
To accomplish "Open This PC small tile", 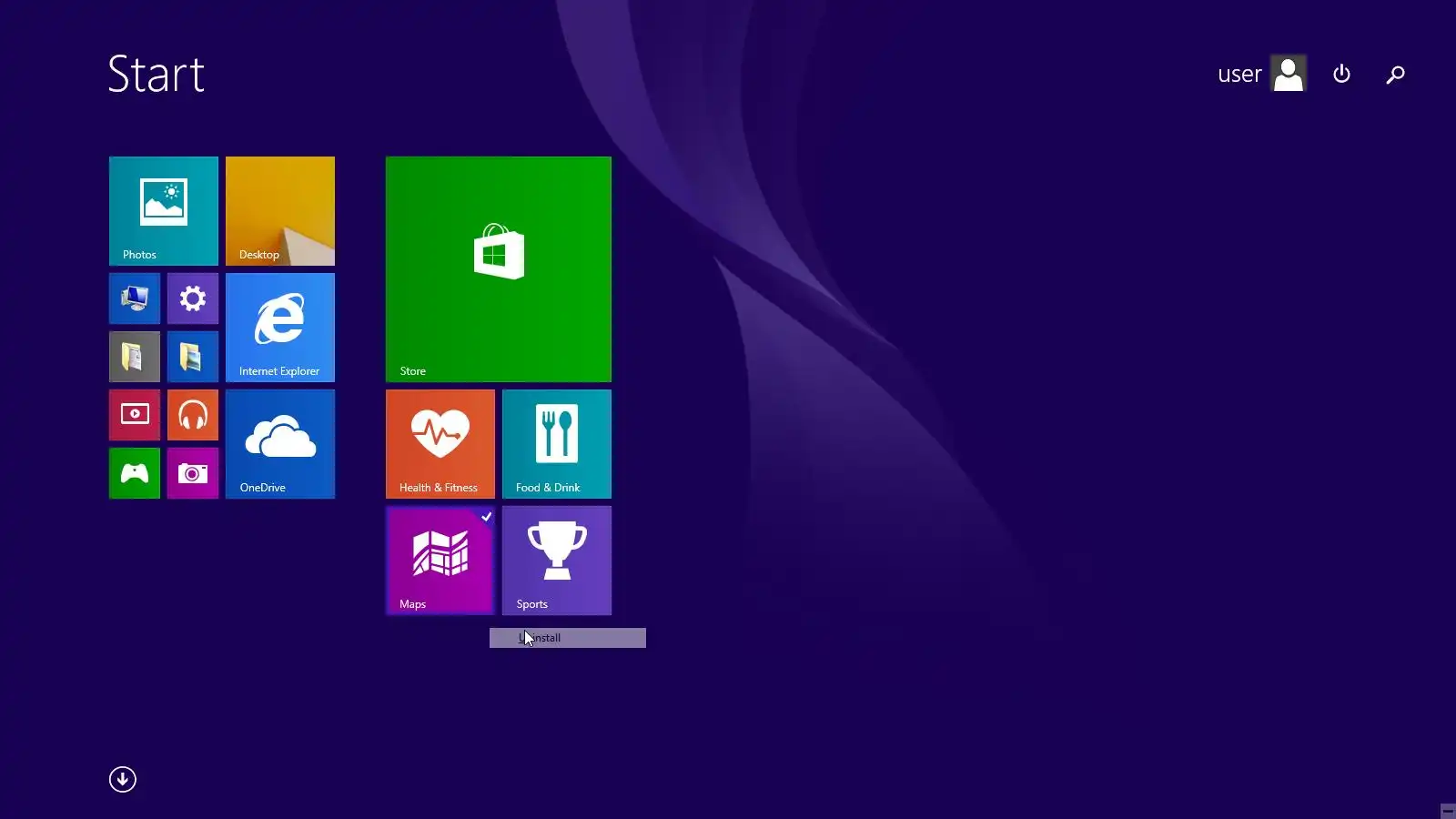I will 135,298.
